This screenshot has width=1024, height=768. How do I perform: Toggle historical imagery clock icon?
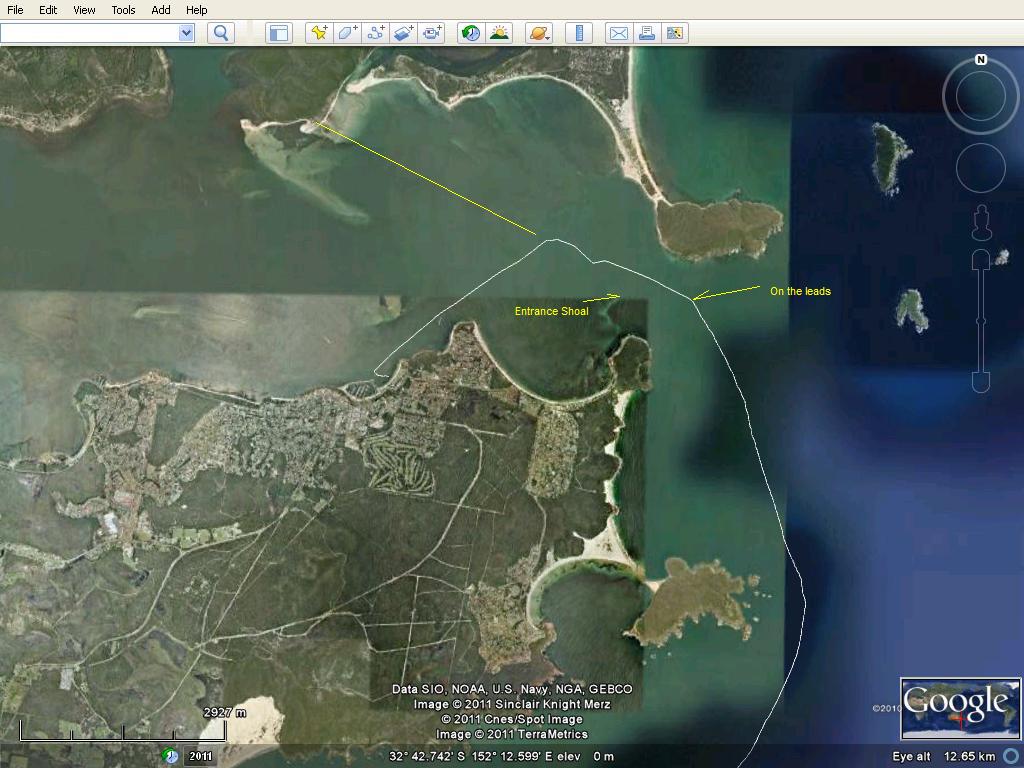470,33
